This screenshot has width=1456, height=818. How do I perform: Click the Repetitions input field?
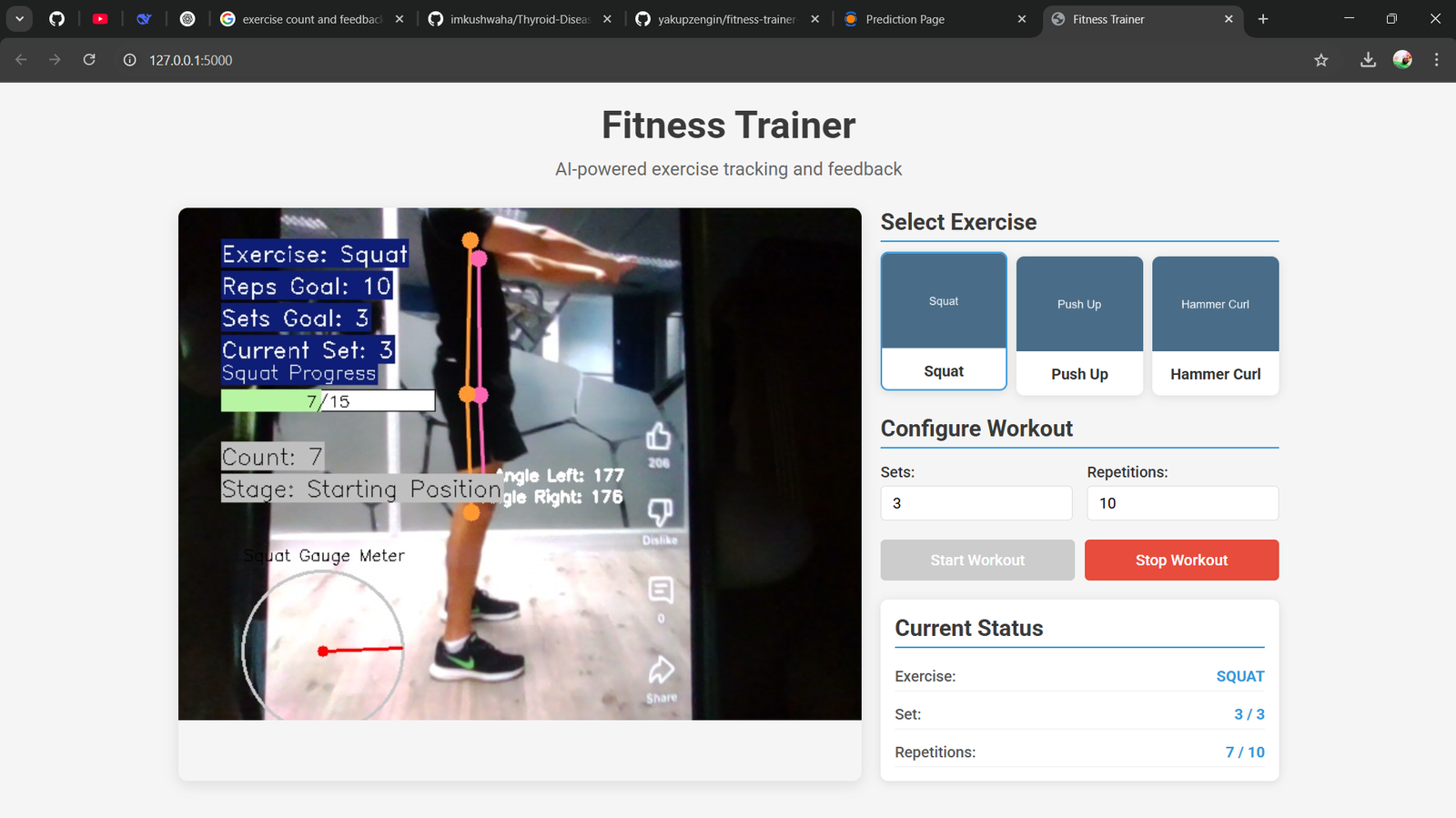click(x=1183, y=503)
